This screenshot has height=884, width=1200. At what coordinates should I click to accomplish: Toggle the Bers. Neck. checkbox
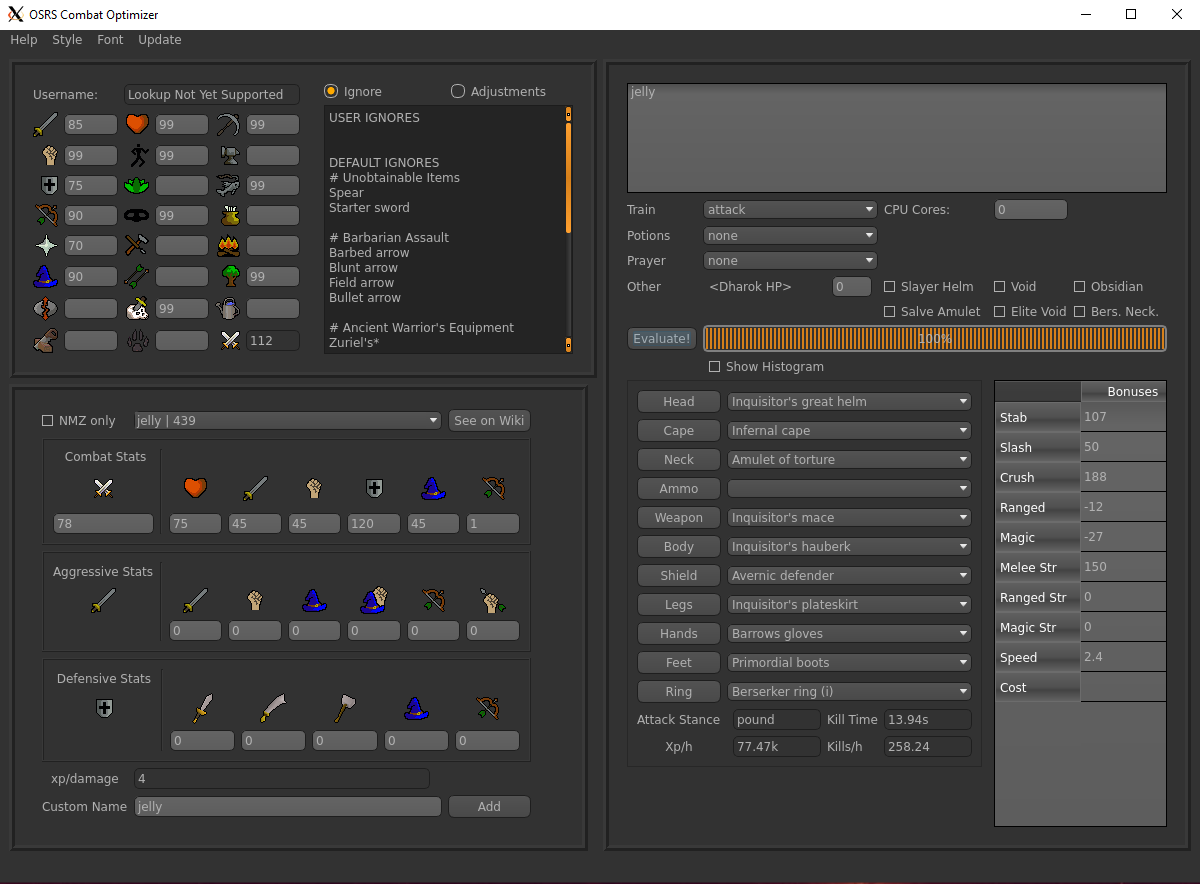[1079, 312]
